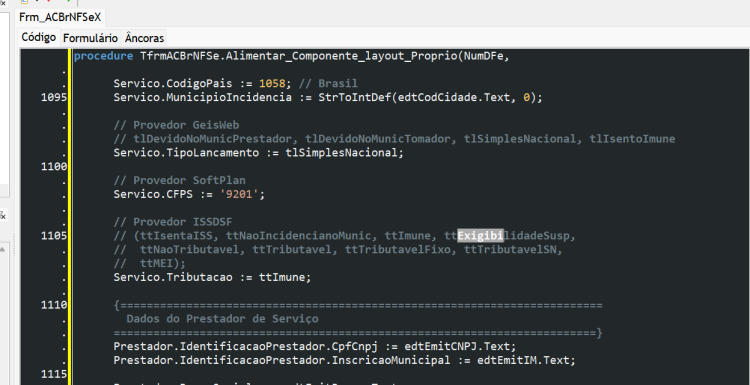Click 'Servico.Tributacao' identifier
The width and height of the screenshot is (750, 385).
(173, 277)
